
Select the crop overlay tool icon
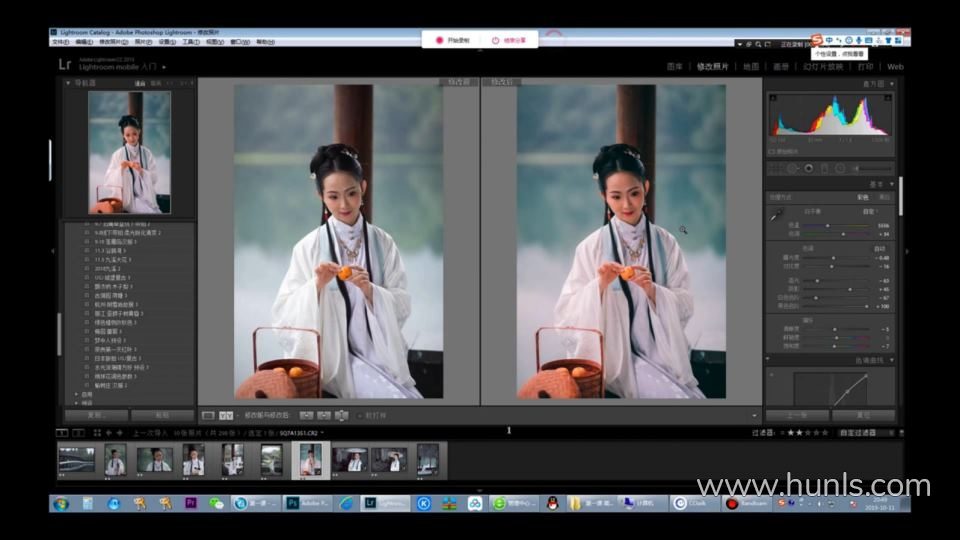click(775, 168)
